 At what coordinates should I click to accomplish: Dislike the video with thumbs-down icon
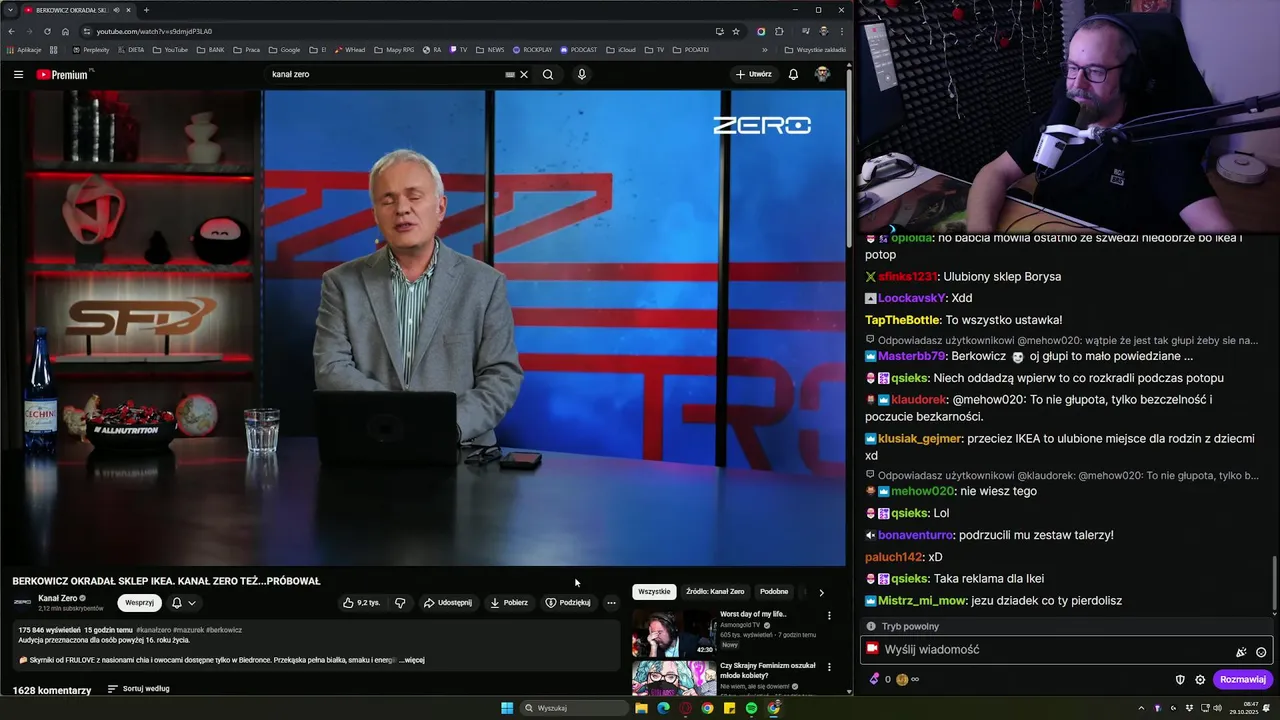(400, 603)
